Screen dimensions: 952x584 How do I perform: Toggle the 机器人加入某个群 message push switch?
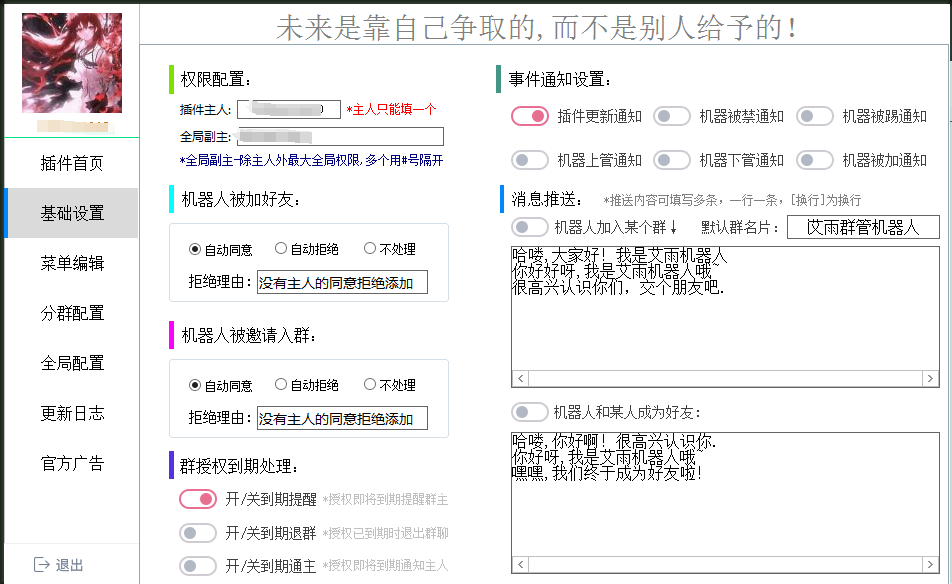[x=529, y=227]
